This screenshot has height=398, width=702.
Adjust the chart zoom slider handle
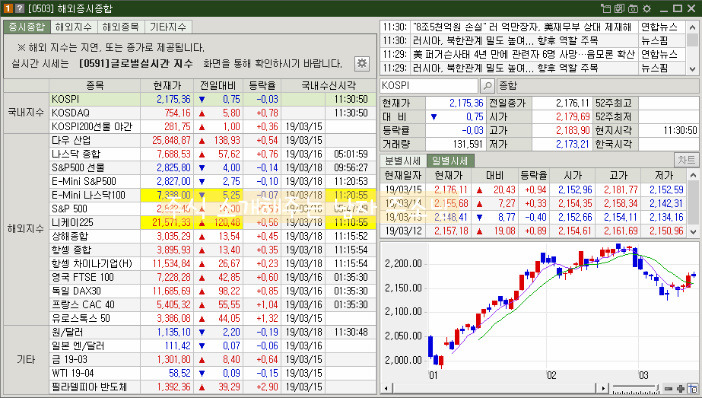click(657, 388)
